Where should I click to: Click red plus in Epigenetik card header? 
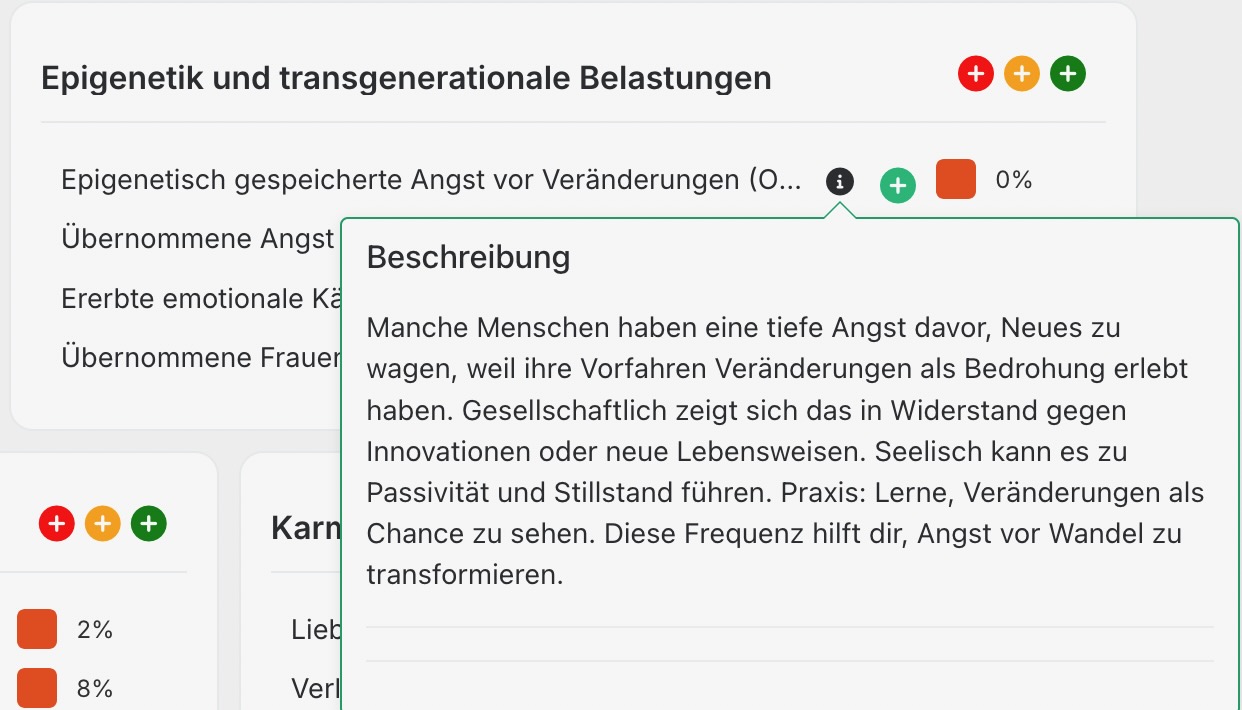pyautogui.click(x=976, y=74)
